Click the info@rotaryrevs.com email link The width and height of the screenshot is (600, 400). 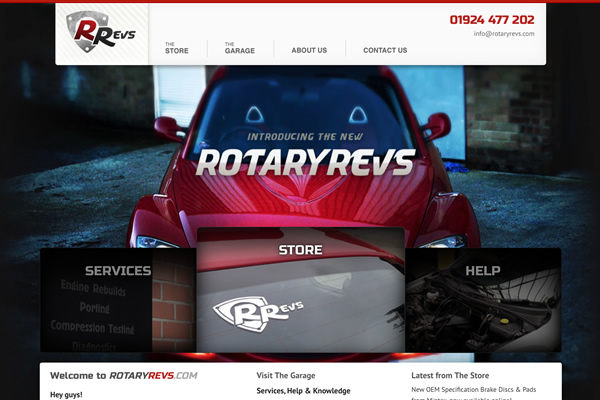[504, 34]
